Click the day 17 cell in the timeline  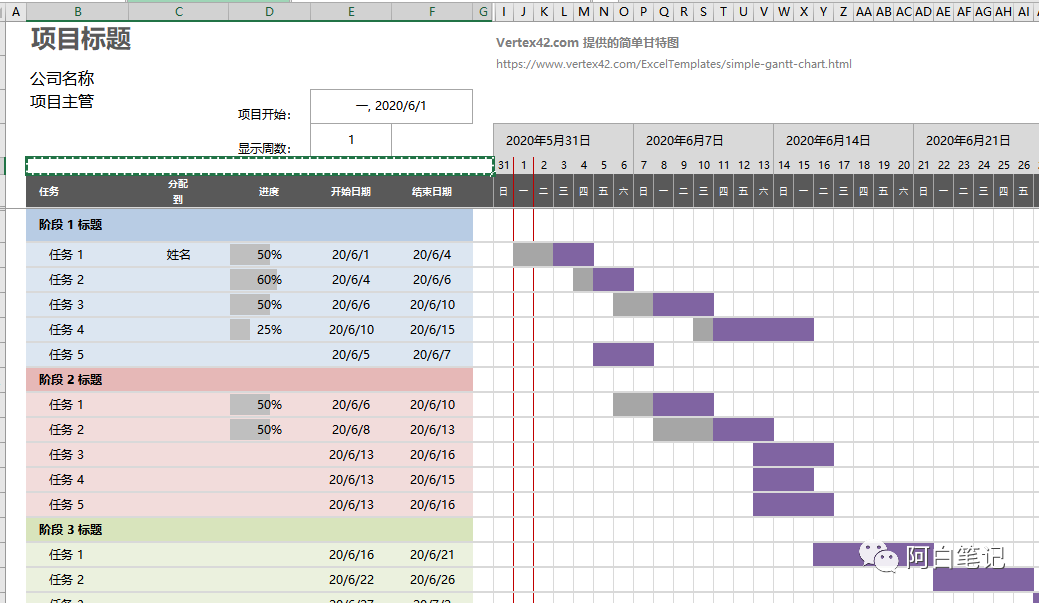pyautogui.click(x=844, y=165)
